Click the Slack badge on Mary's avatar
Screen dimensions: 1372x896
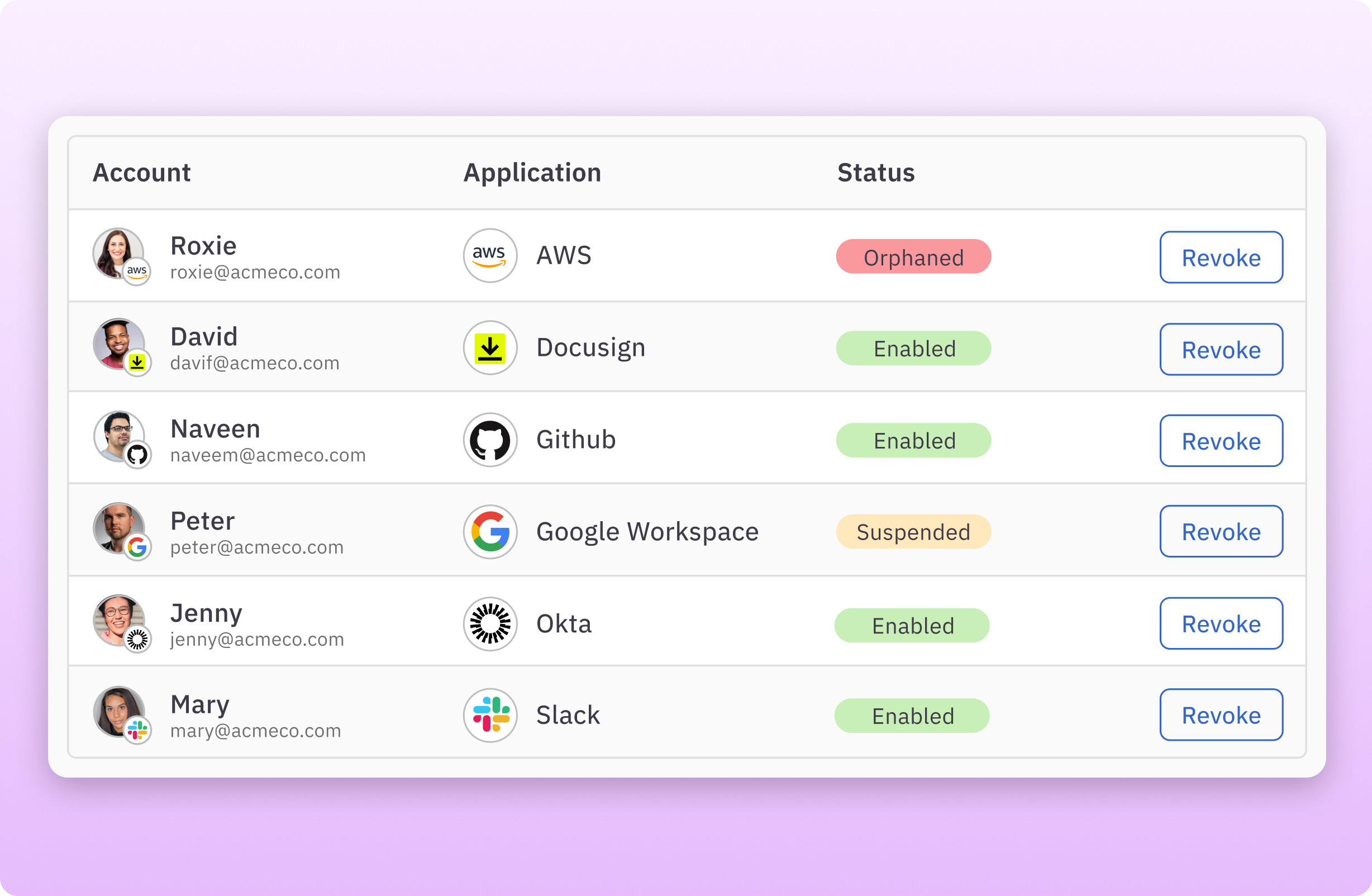137,731
